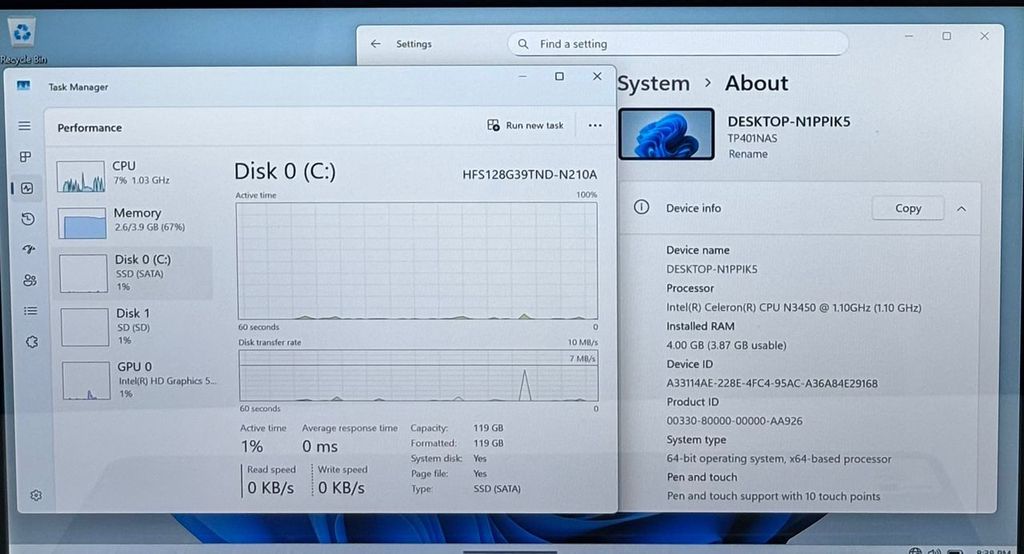Open Services page puzzle icon
The height and width of the screenshot is (554, 1024).
31,341
